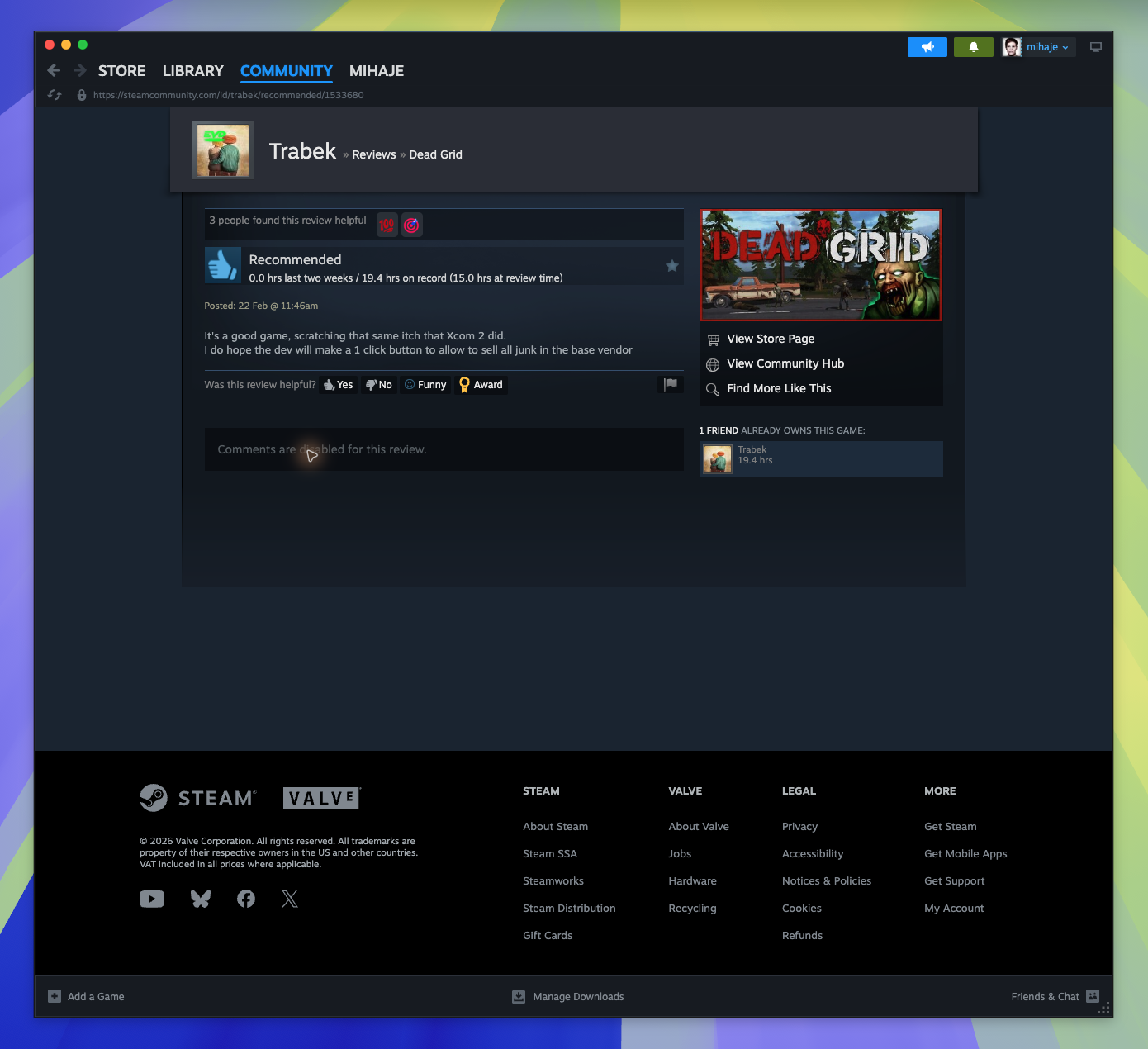Open the Friends & Chat panel

pos(1055,996)
